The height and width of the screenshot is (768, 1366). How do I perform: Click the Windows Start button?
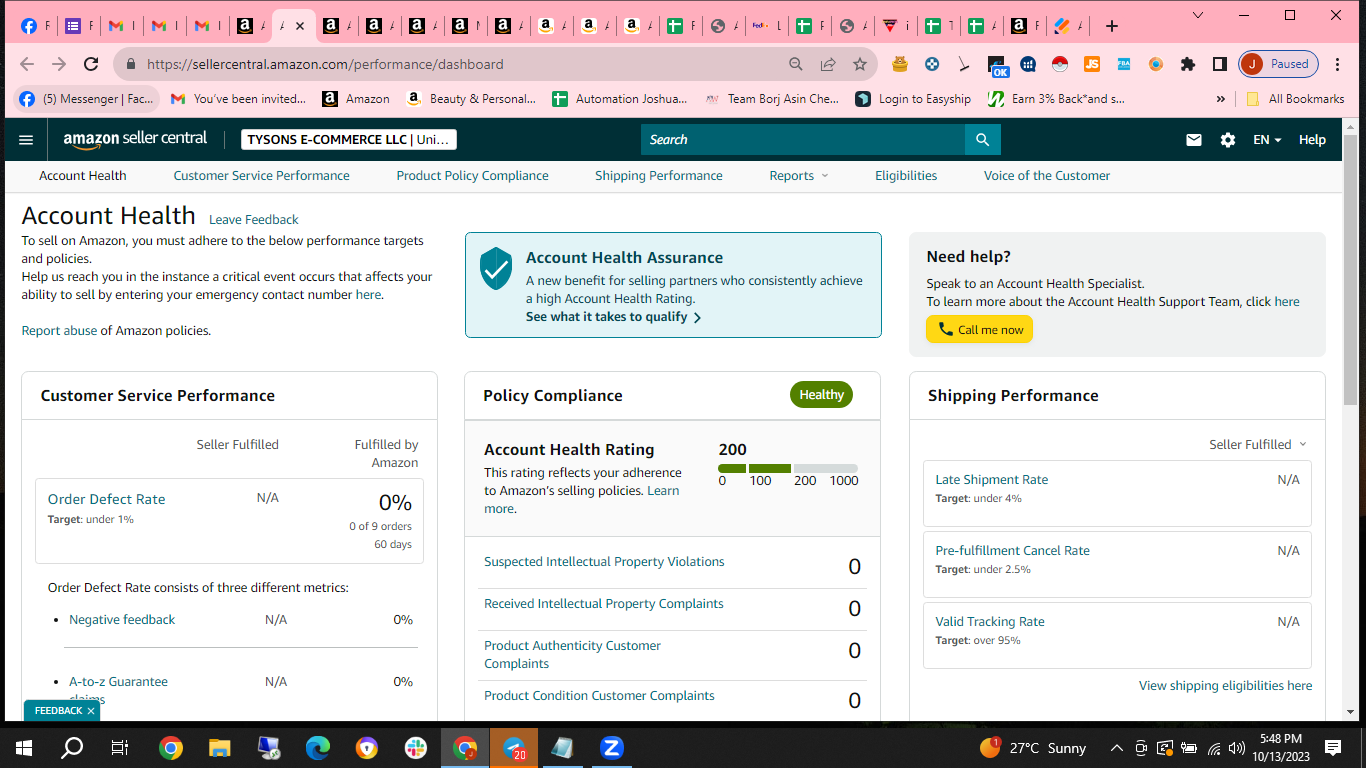click(23, 747)
